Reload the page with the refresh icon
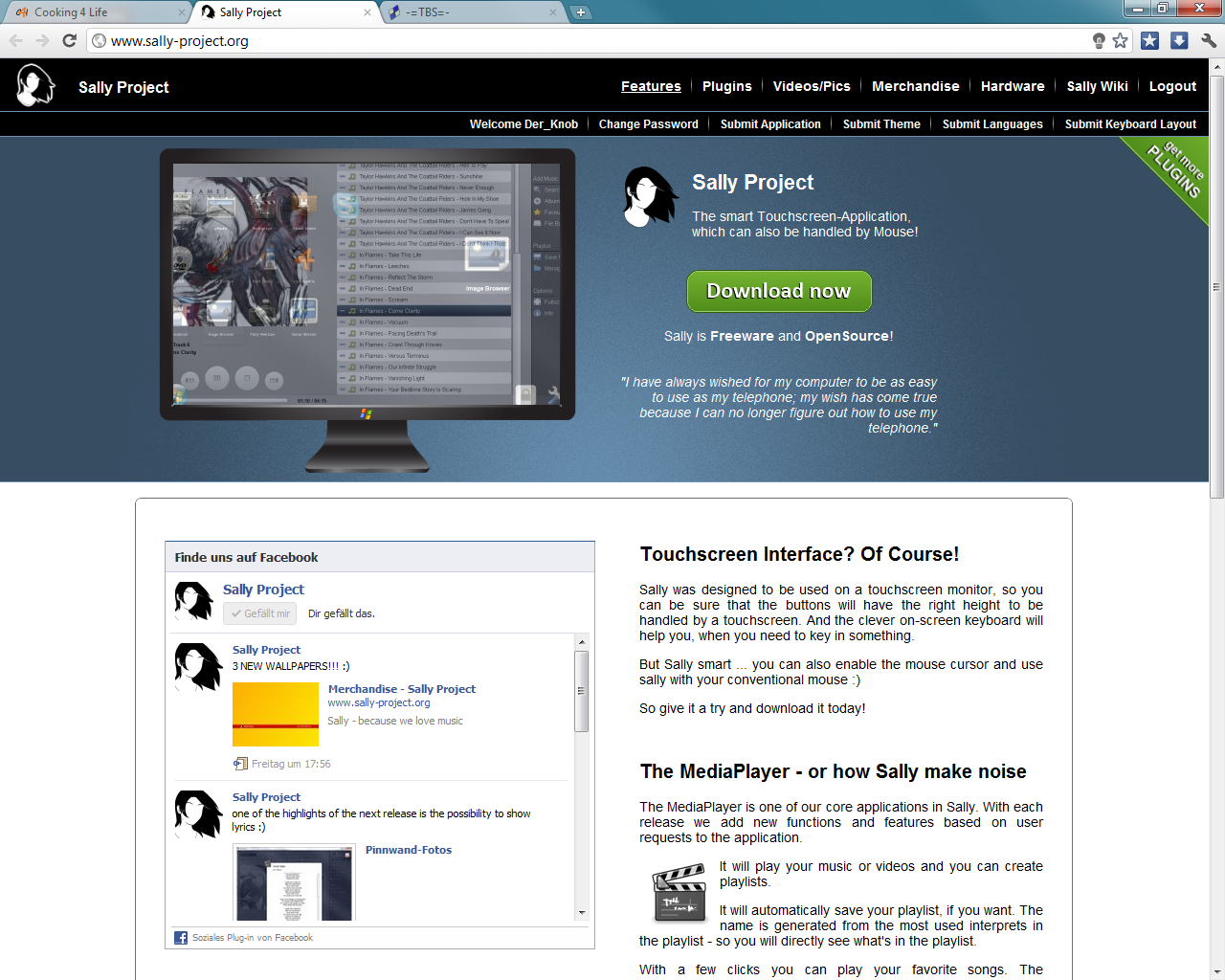This screenshot has height=980, width=1225. (69, 40)
